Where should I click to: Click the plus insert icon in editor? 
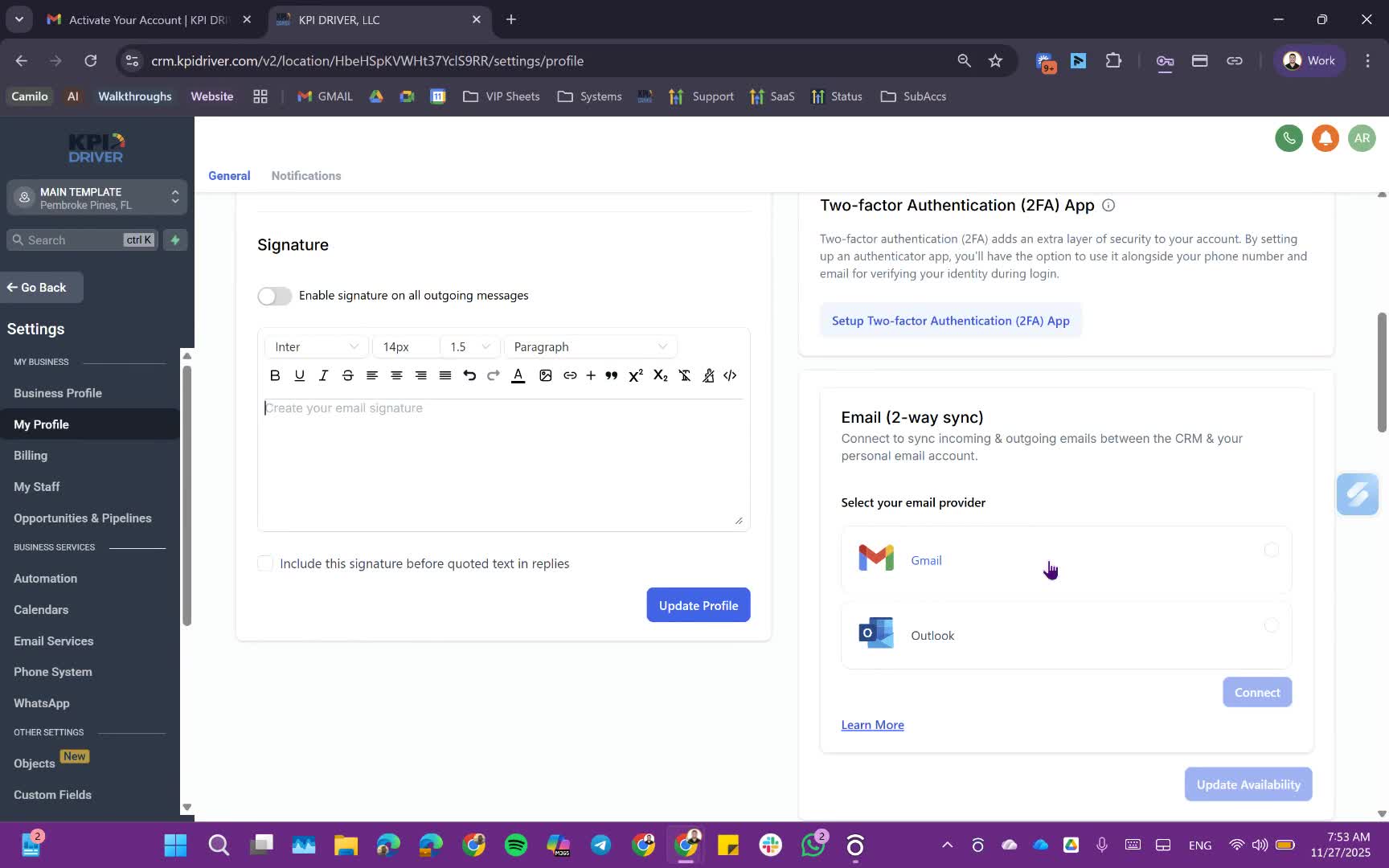[591, 375]
